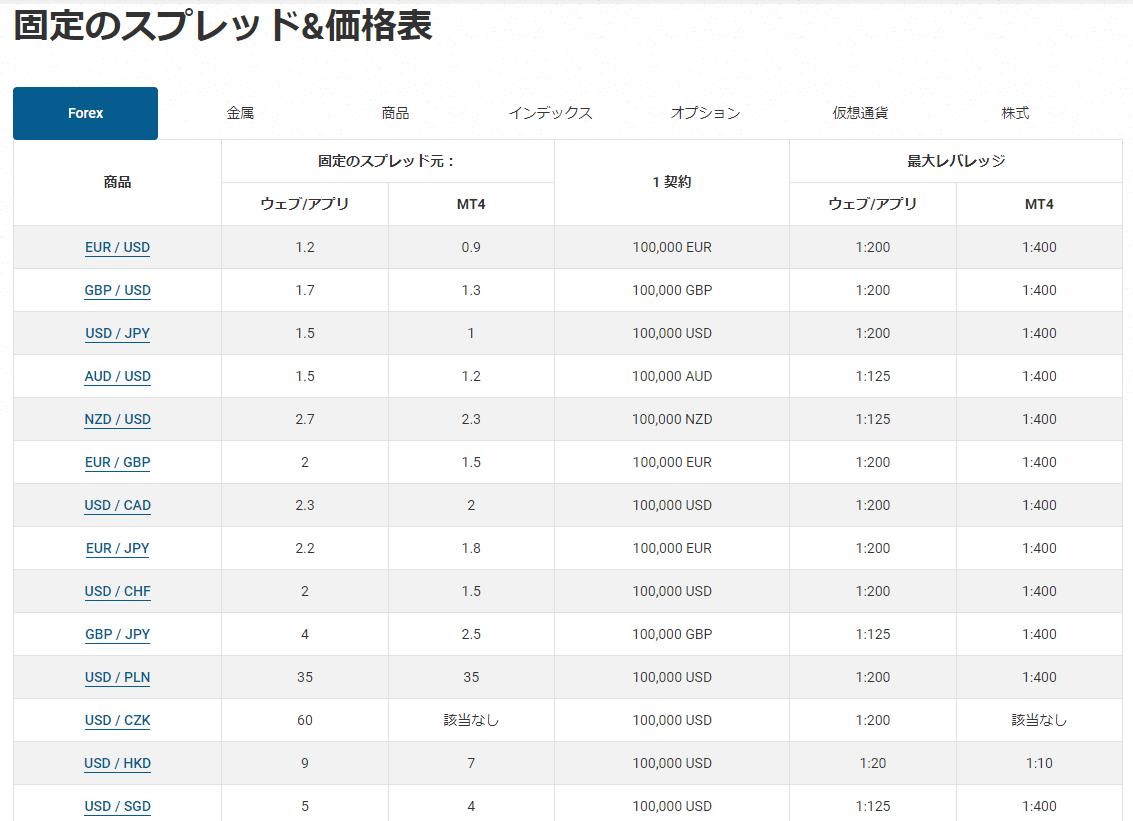
Task: Click the USD / PLN pair link
Action: point(117,677)
